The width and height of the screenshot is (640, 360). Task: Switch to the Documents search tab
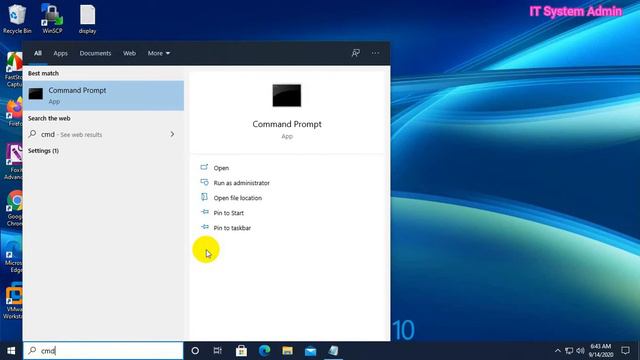point(95,53)
